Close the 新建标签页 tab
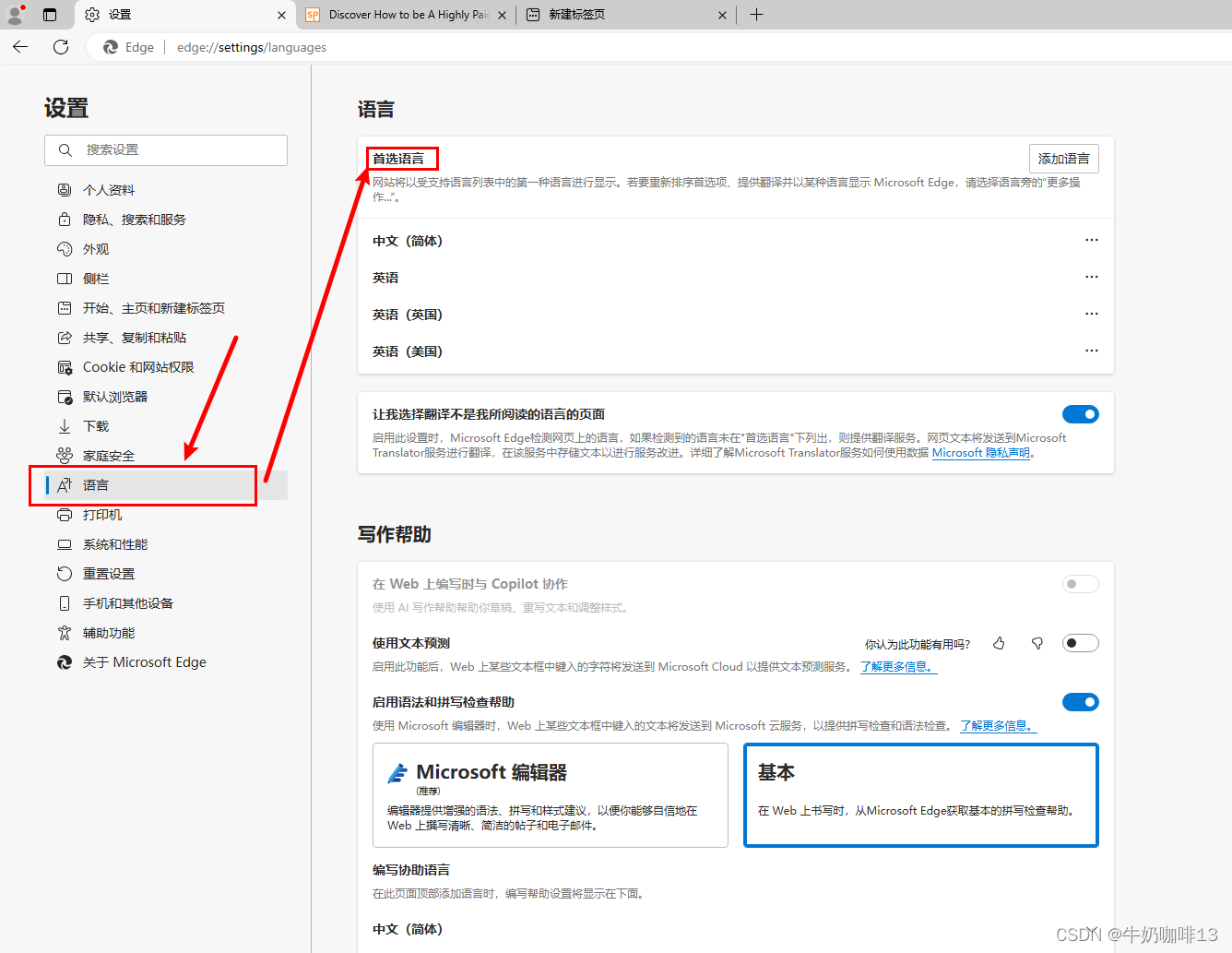1232x953 pixels. 722,15
